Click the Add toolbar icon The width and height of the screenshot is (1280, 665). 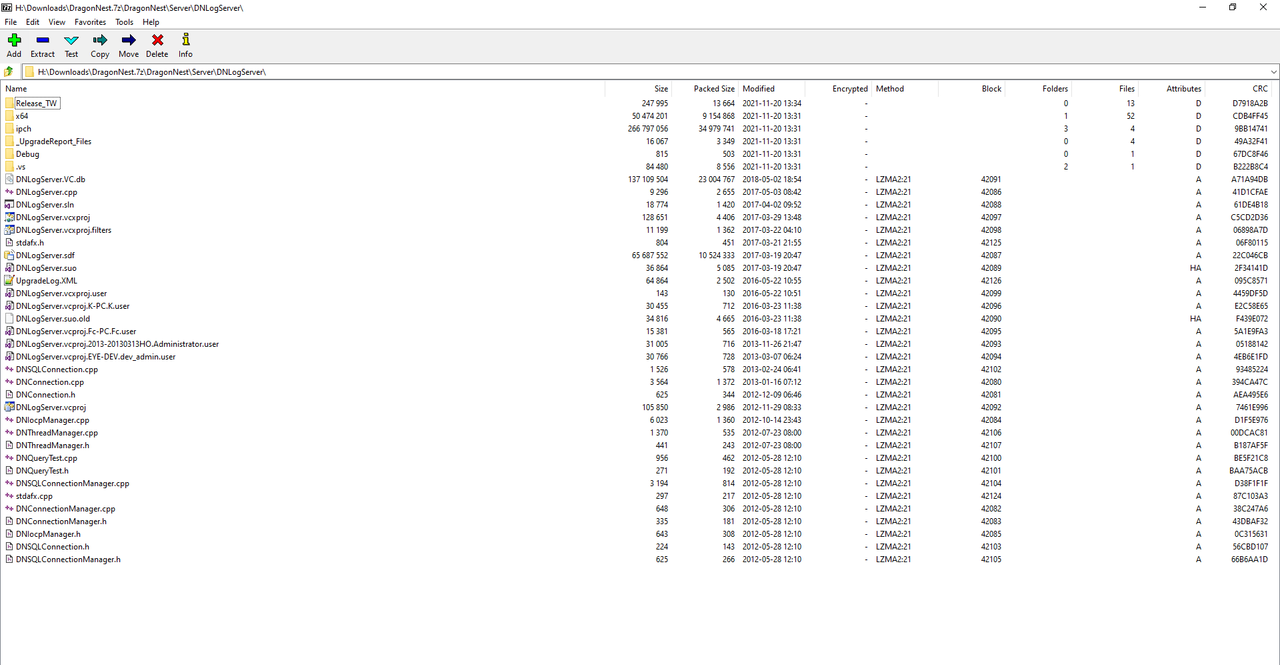14,40
